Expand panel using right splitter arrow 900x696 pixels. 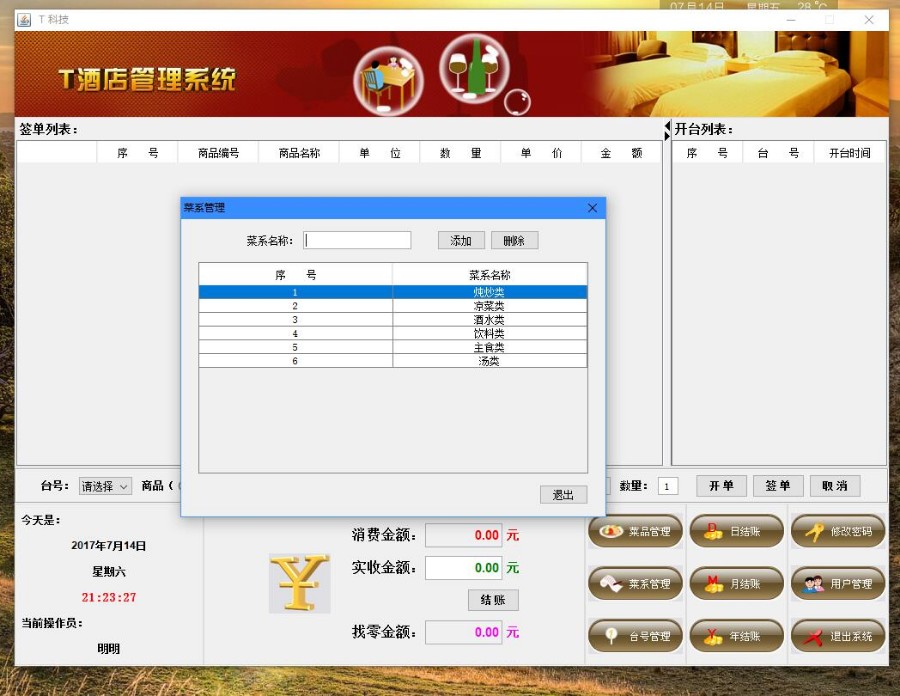click(667, 136)
